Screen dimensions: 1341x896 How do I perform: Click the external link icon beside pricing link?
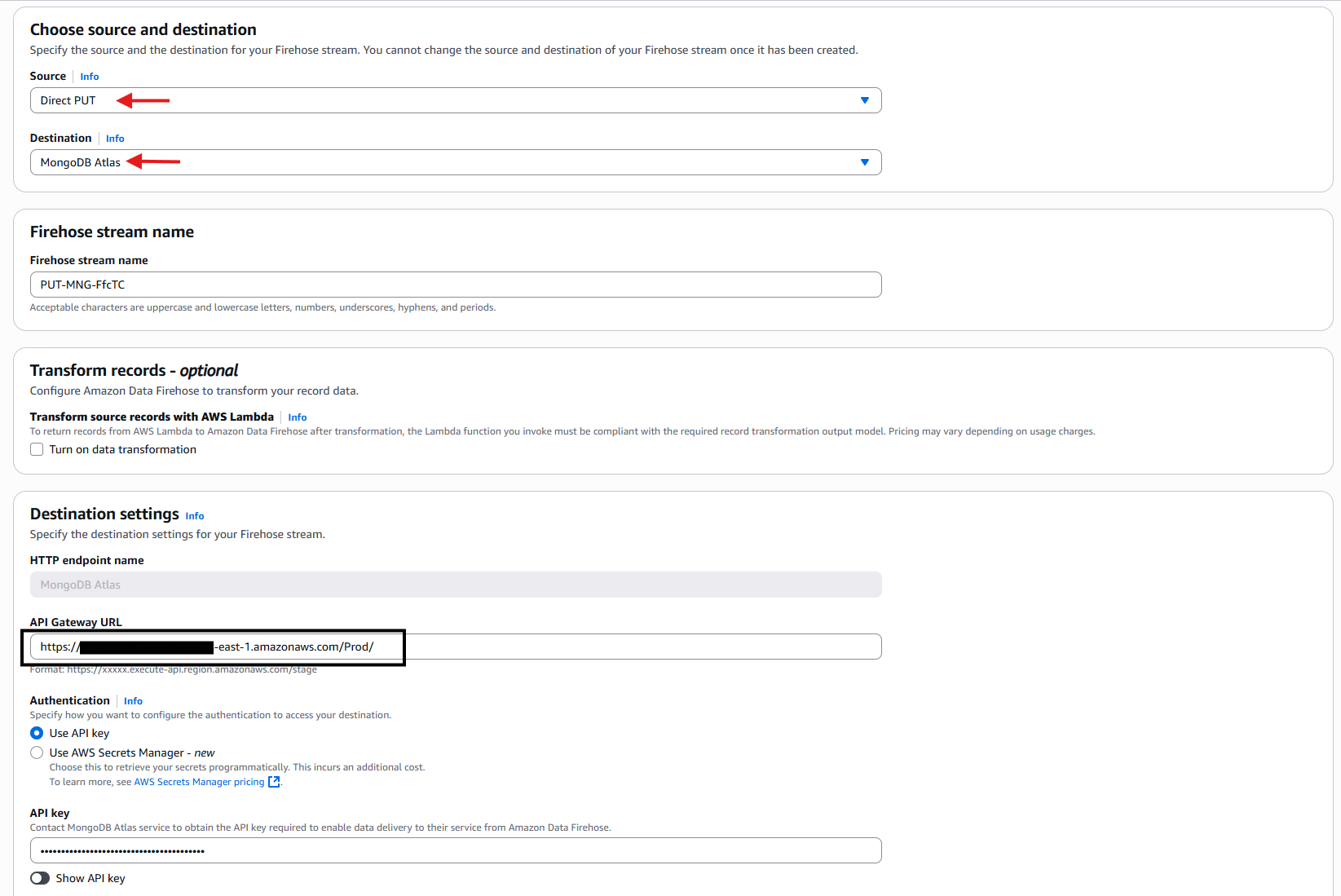(x=274, y=781)
